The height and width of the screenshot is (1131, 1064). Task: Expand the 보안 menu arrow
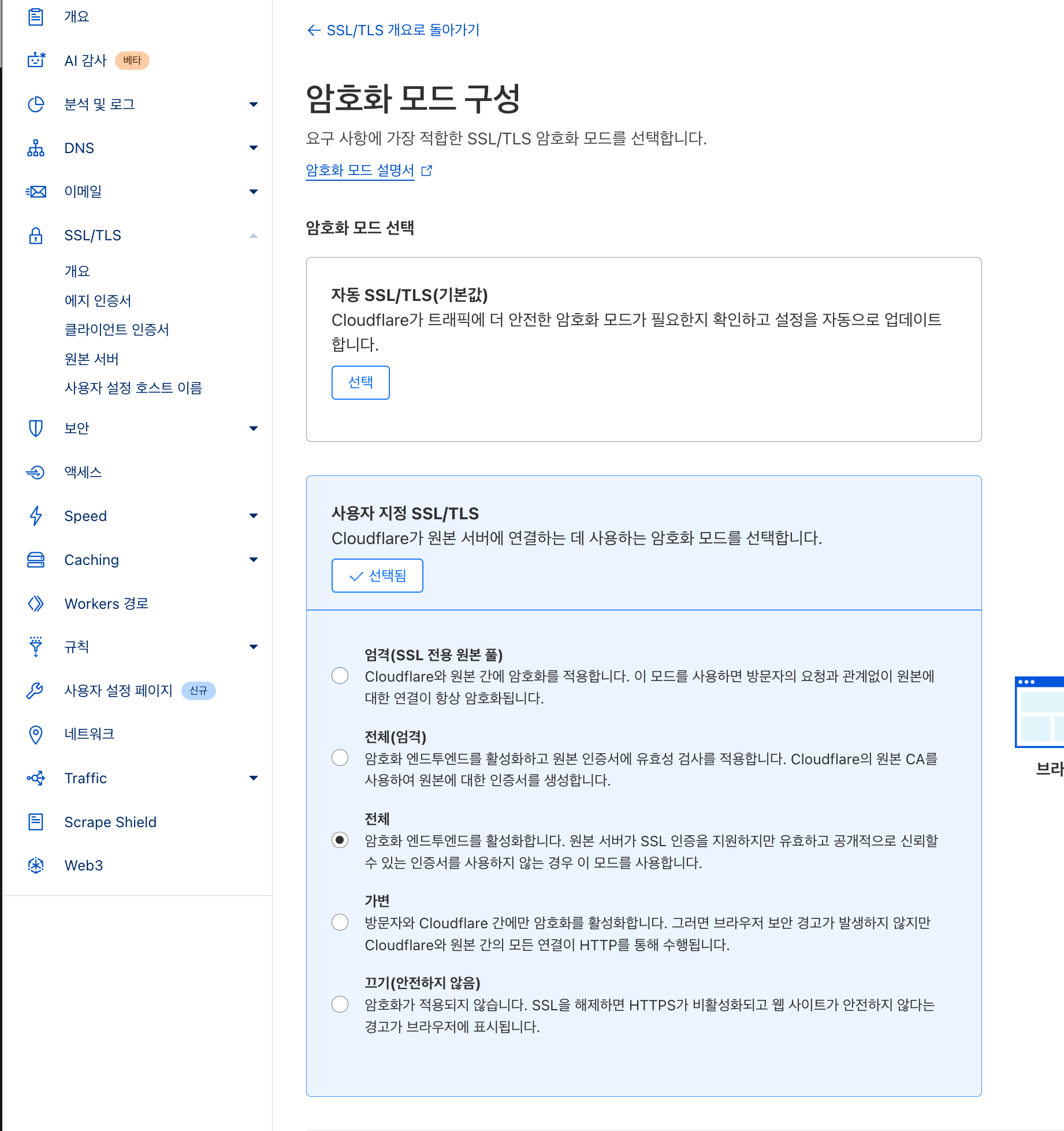[x=253, y=429]
